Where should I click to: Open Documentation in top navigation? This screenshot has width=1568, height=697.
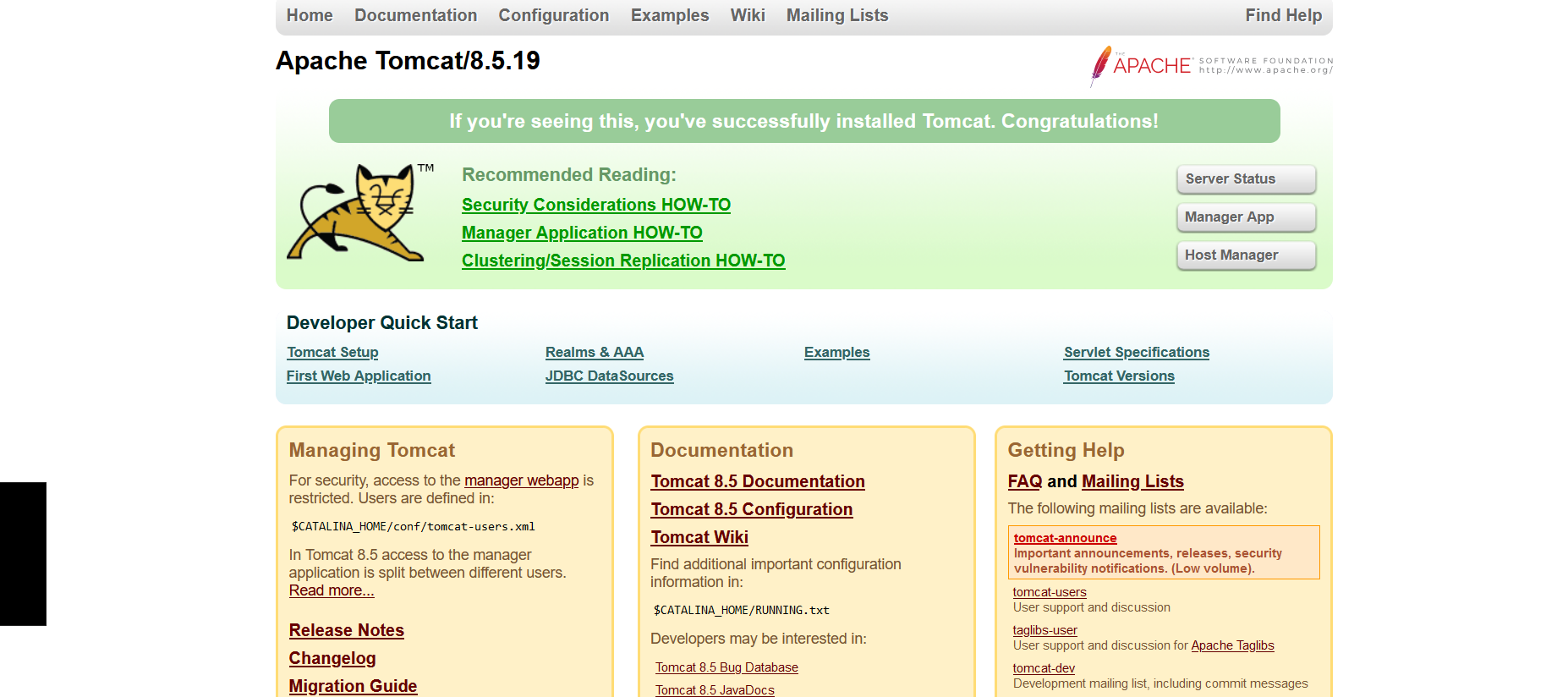(x=415, y=15)
